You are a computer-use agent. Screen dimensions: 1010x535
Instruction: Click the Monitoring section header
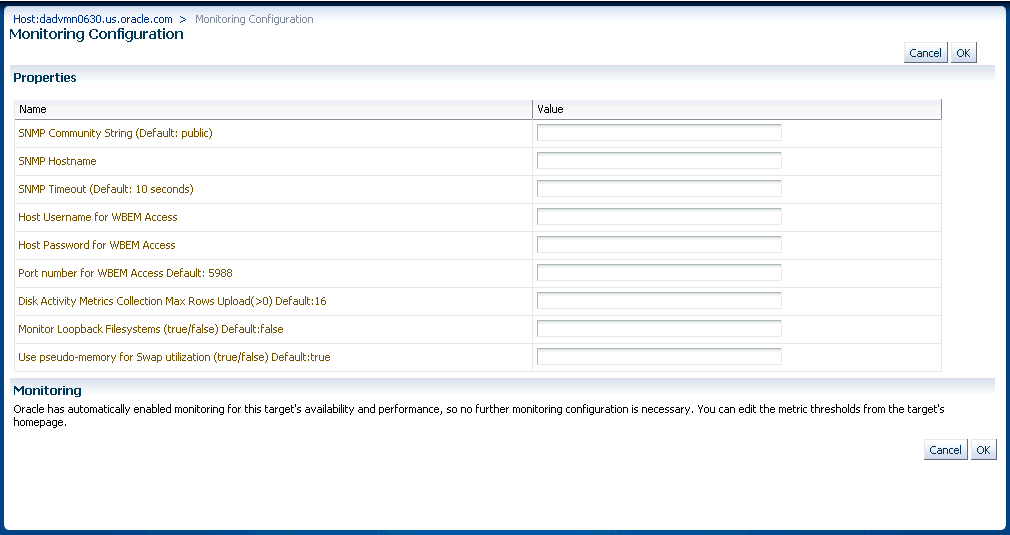(47, 390)
